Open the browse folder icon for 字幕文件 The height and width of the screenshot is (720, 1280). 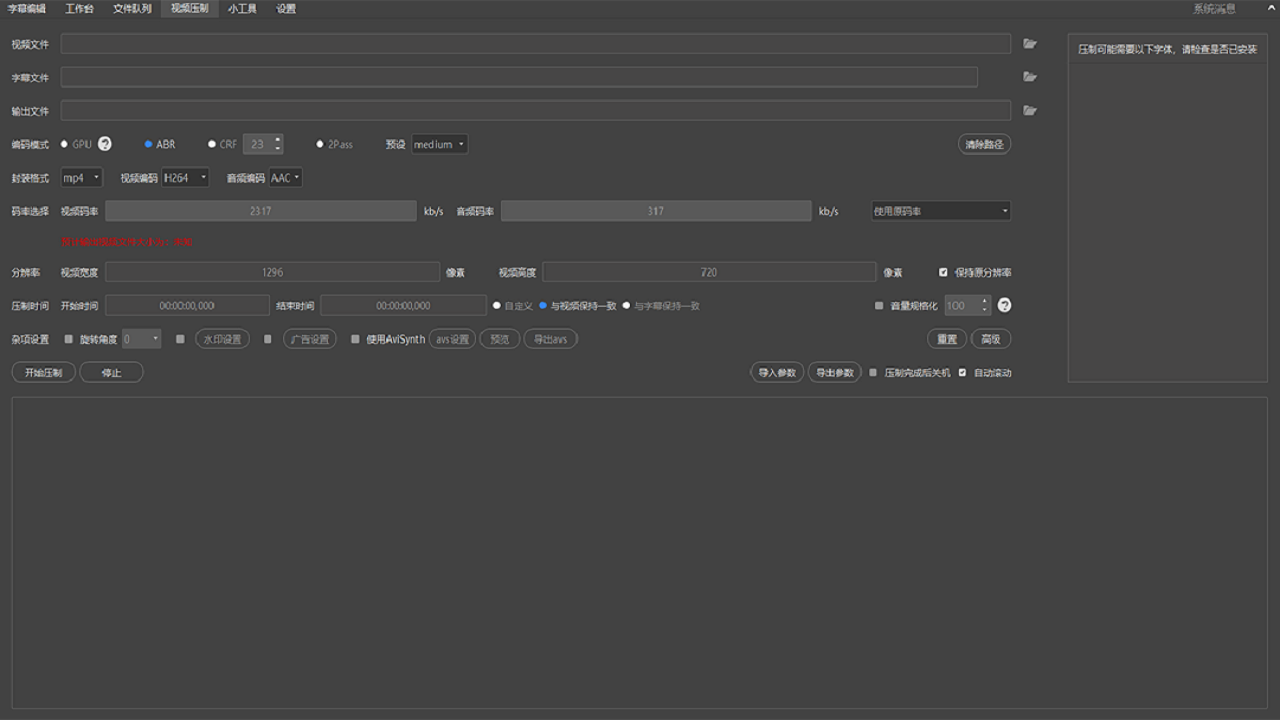[x=1030, y=77]
